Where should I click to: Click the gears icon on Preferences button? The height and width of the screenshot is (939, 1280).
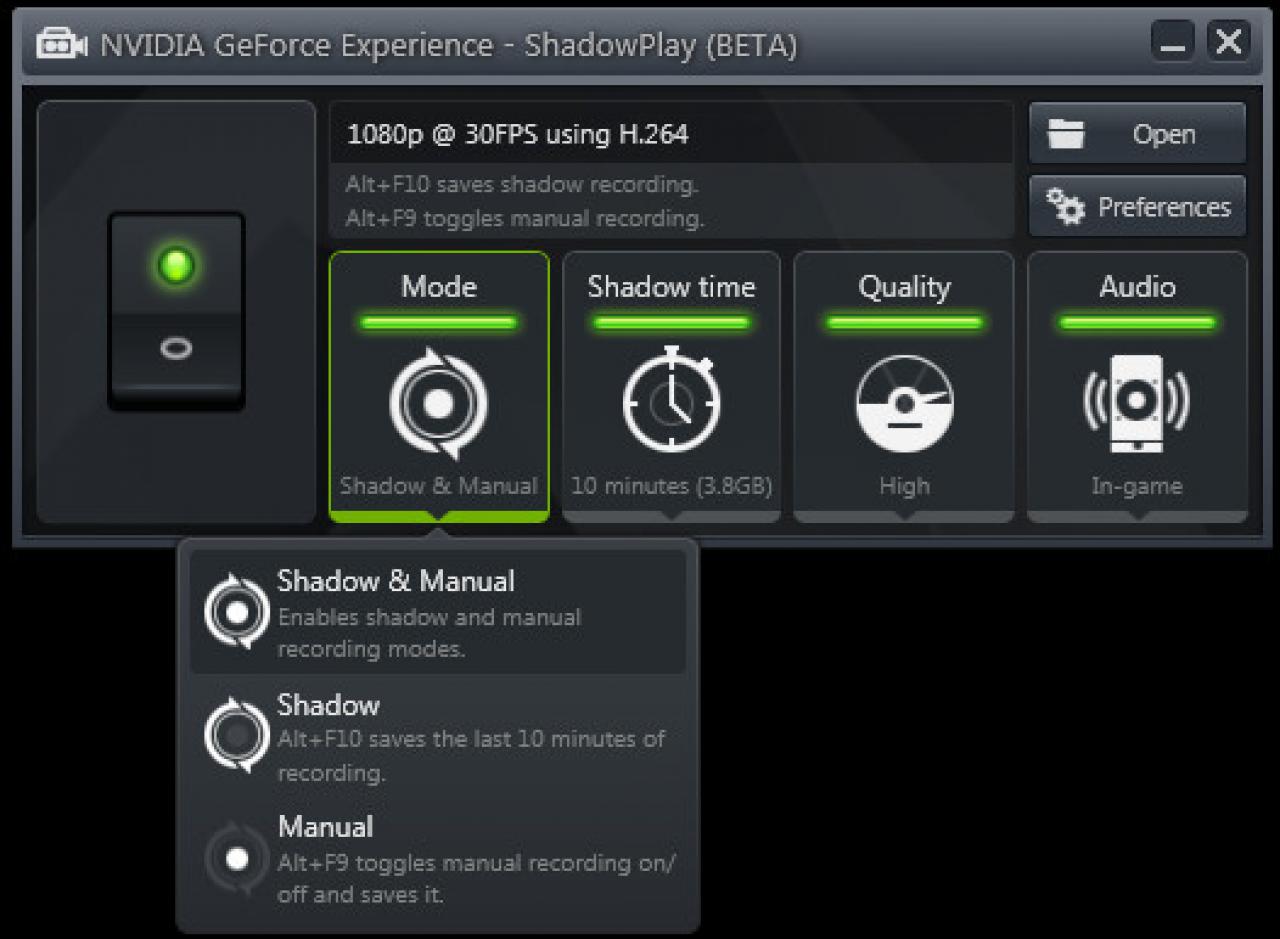[1065, 207]
